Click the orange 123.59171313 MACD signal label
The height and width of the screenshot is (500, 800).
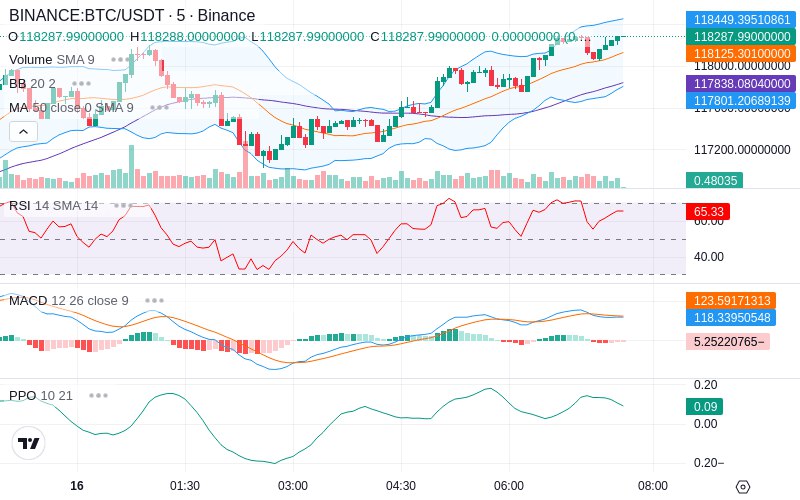[x=731, y=301]
